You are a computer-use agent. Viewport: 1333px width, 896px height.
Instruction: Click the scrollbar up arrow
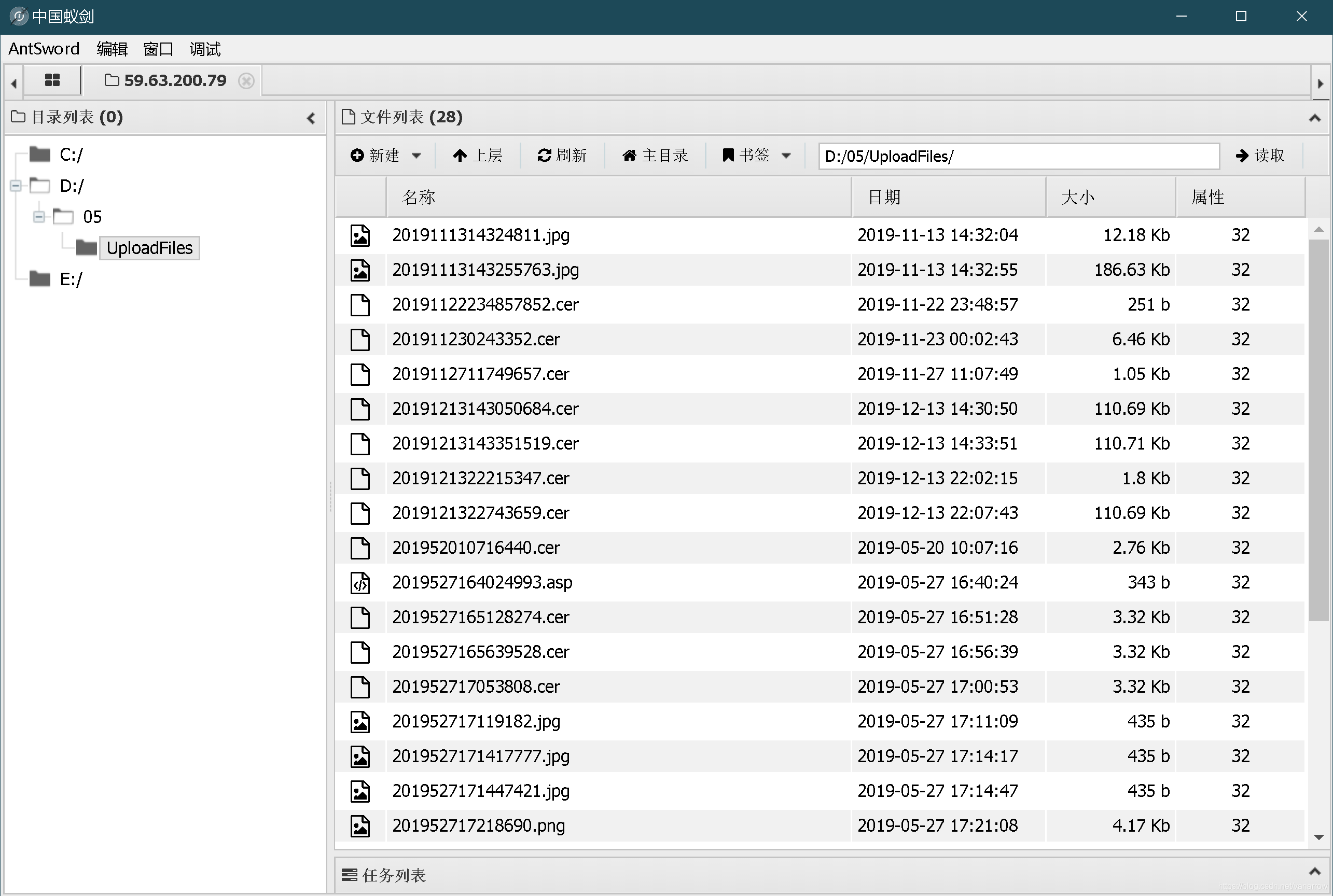(x=1318, y=230)
